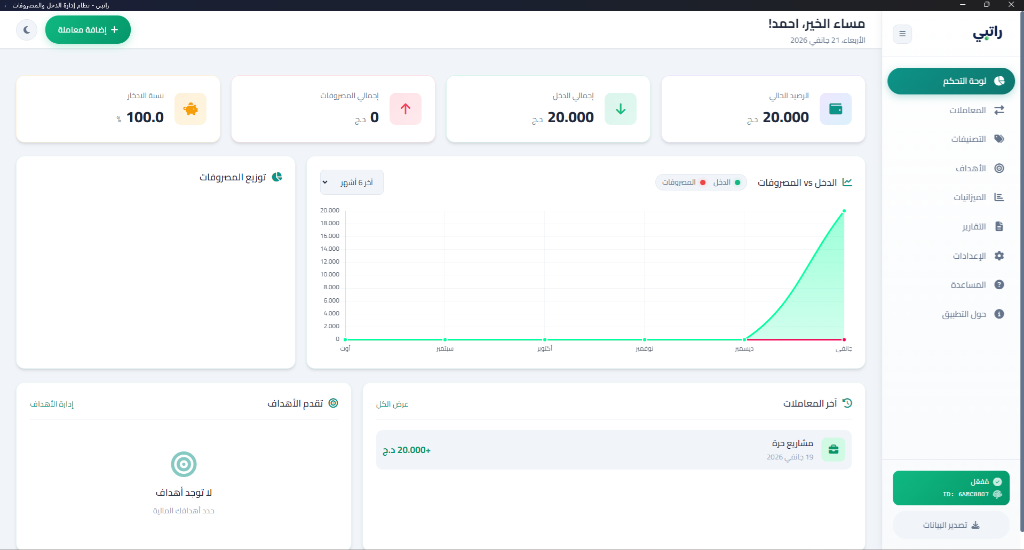Click the 0 value on إجمالي المصروفات card
This screenshot has height=550, width=1024.
(374, 118)
